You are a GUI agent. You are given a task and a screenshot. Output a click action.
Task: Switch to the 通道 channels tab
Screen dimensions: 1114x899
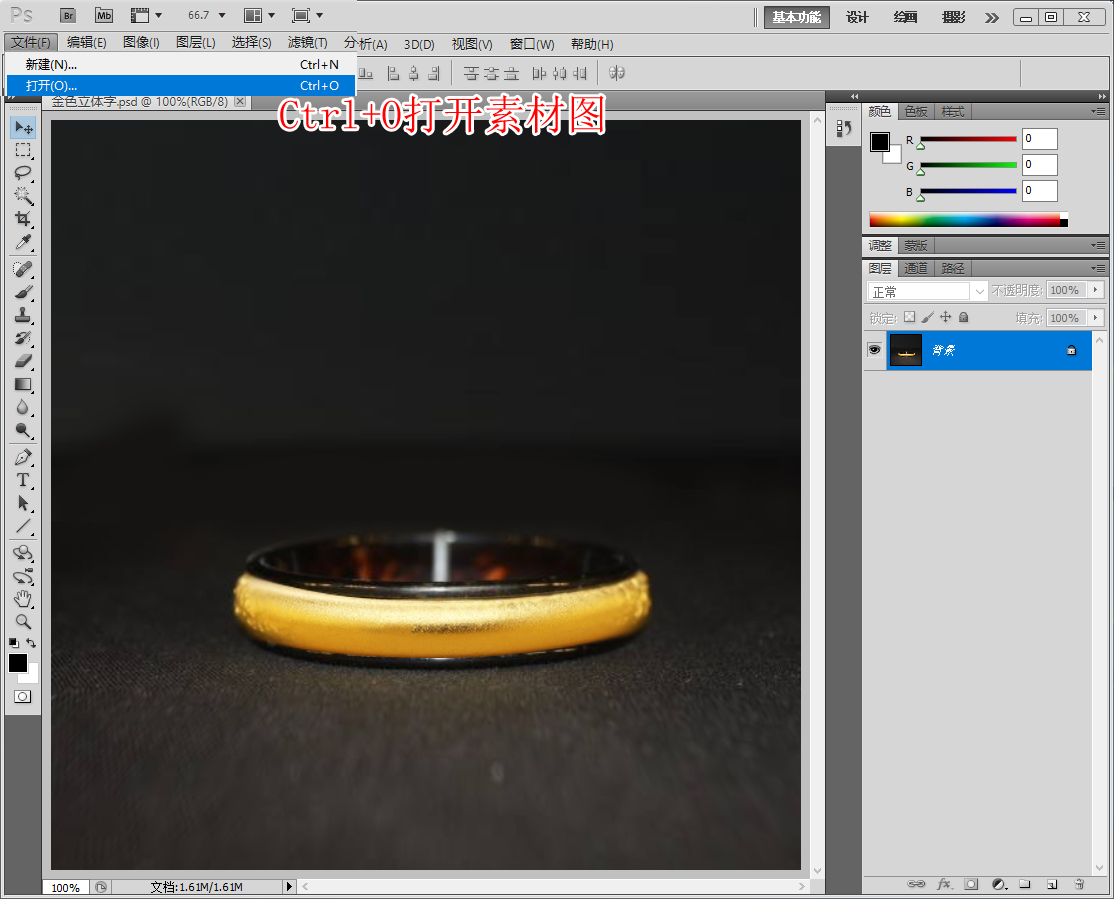point(916,268)
